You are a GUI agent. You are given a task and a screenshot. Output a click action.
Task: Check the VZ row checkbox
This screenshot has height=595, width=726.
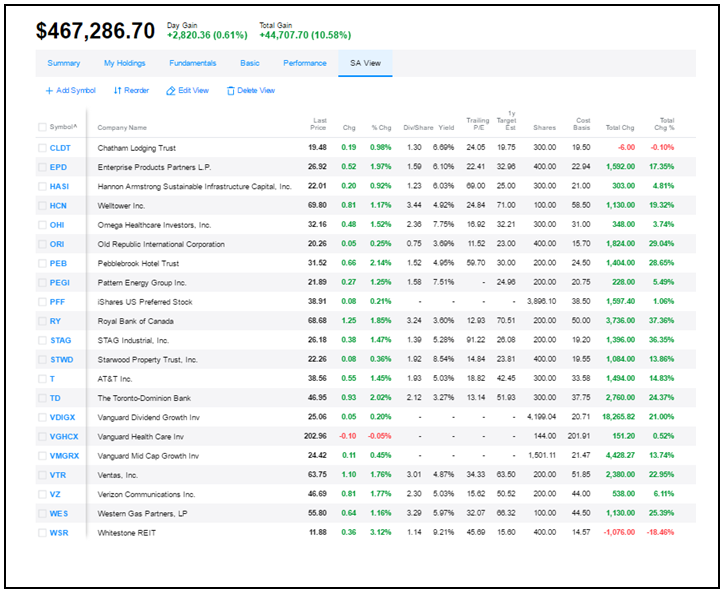43,495
